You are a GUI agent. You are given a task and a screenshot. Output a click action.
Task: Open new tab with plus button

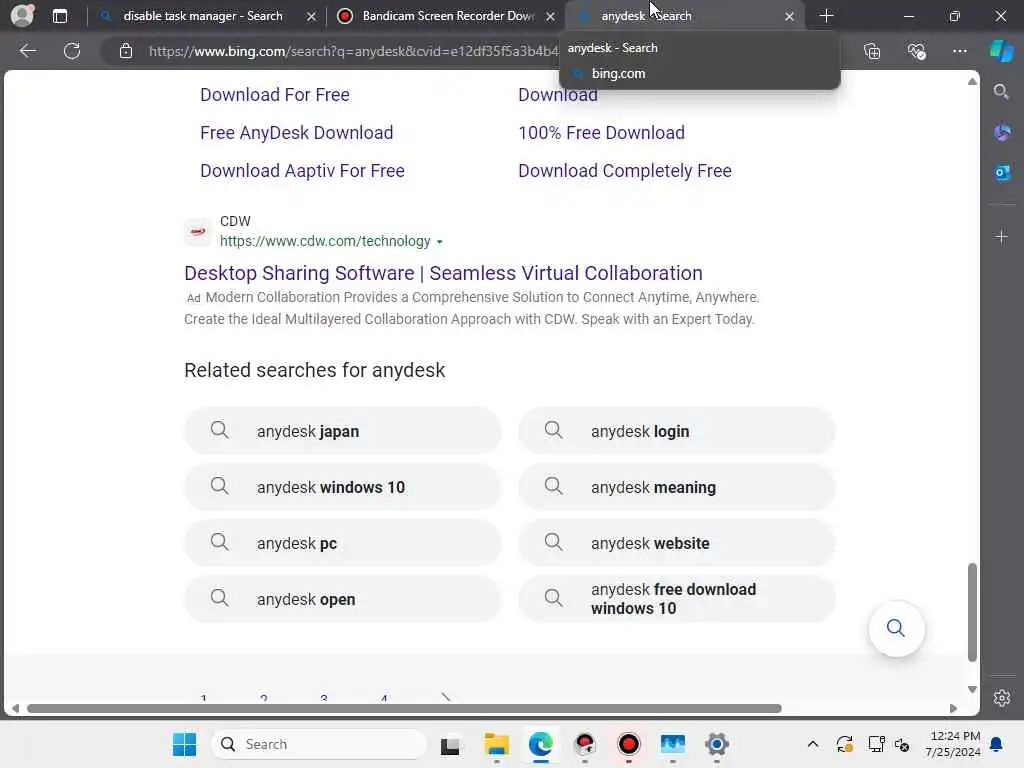826,16
